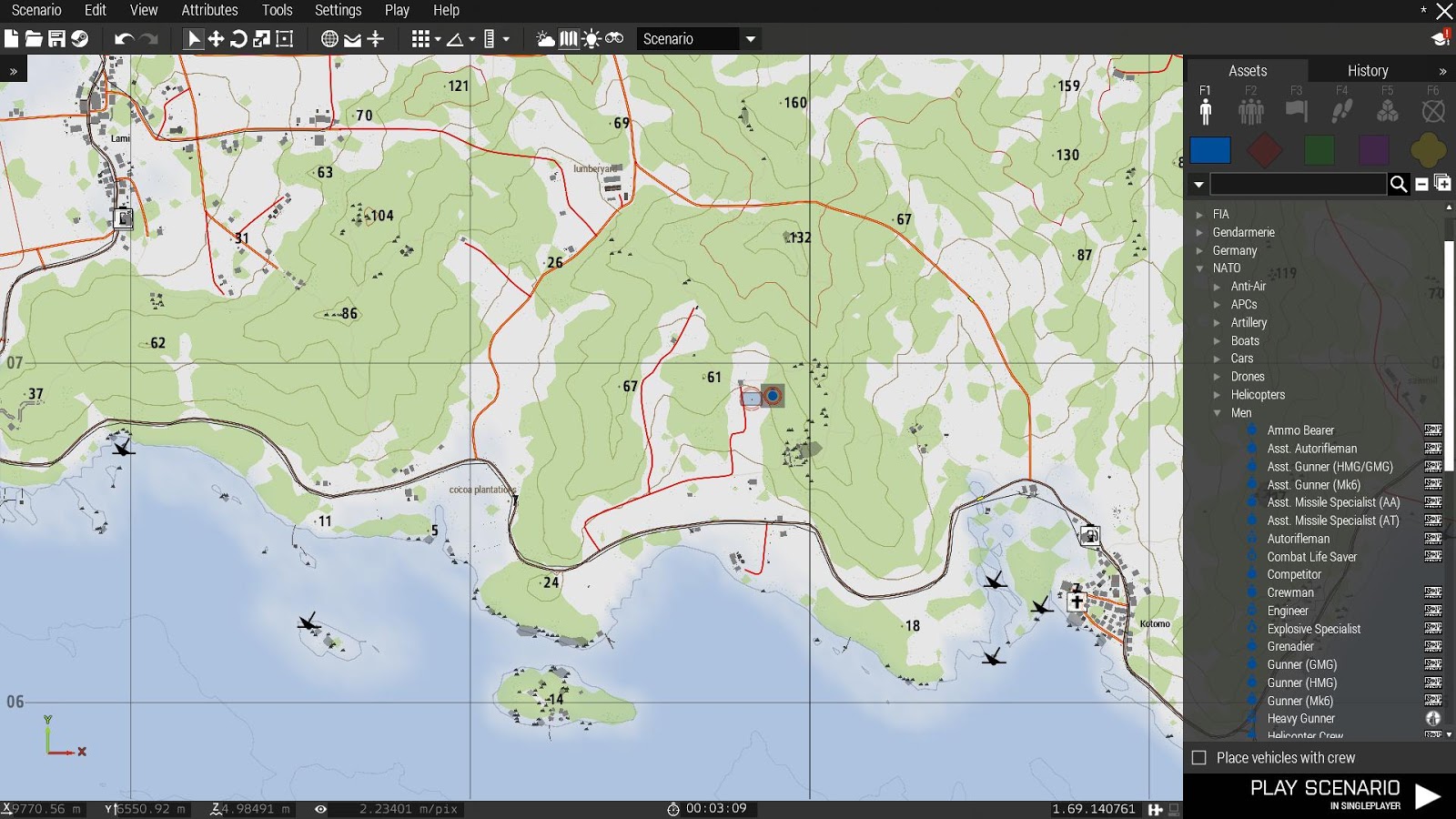The height and width of the screenshot is (819, 1456).
Task: Switch to F4 Waypoints placement mode
Action: coord(1341,109)
